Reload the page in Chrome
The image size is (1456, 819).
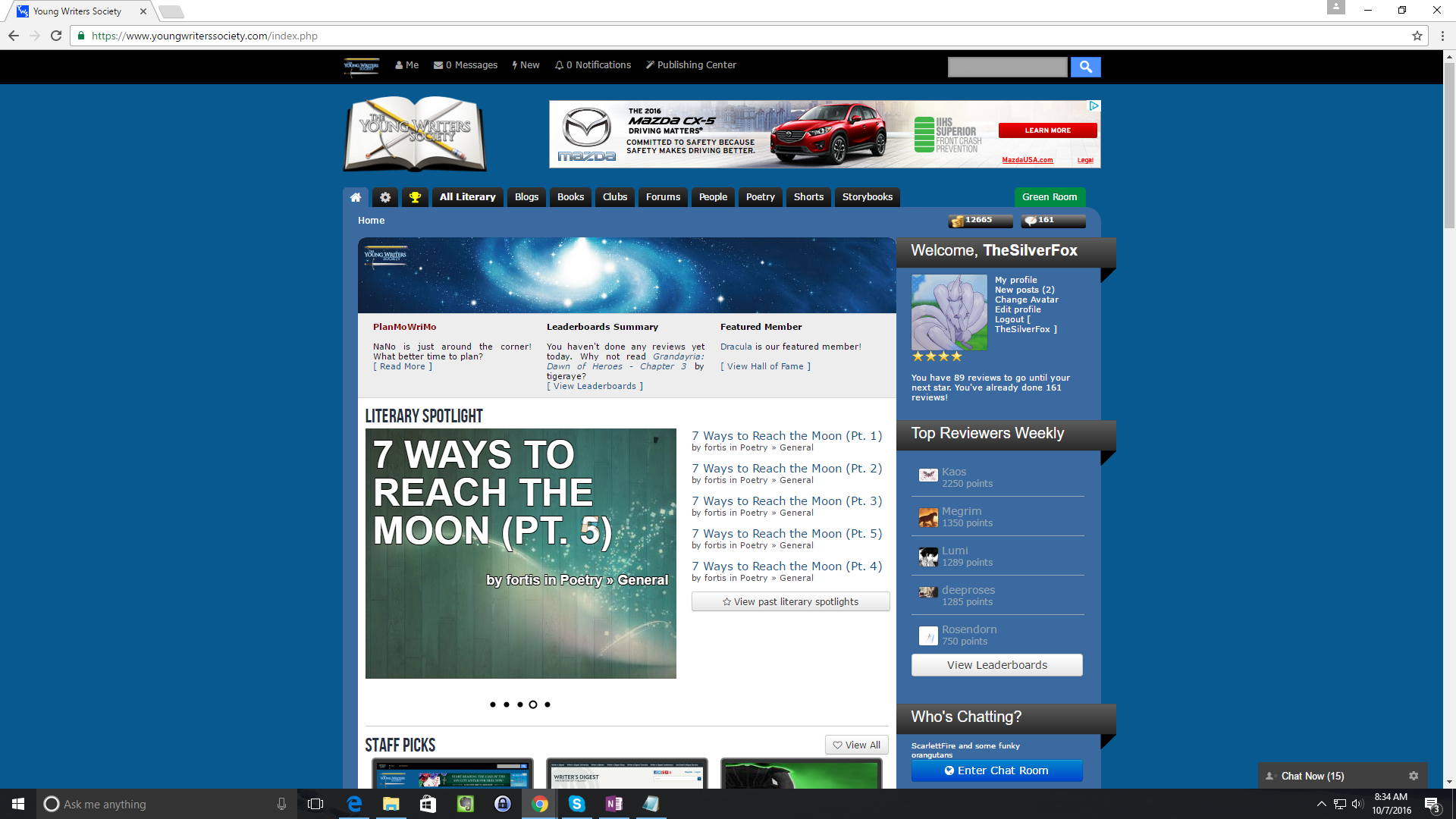pyautogui.click(x=56, y=36)
